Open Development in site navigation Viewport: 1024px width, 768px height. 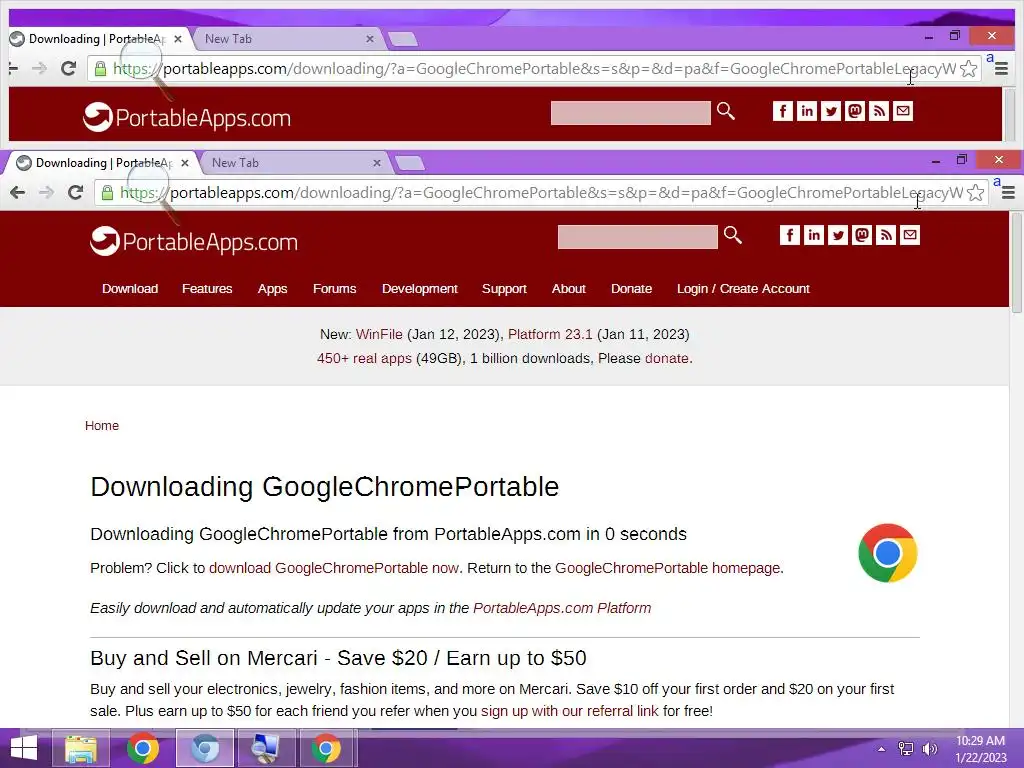(x=420, y=289)
